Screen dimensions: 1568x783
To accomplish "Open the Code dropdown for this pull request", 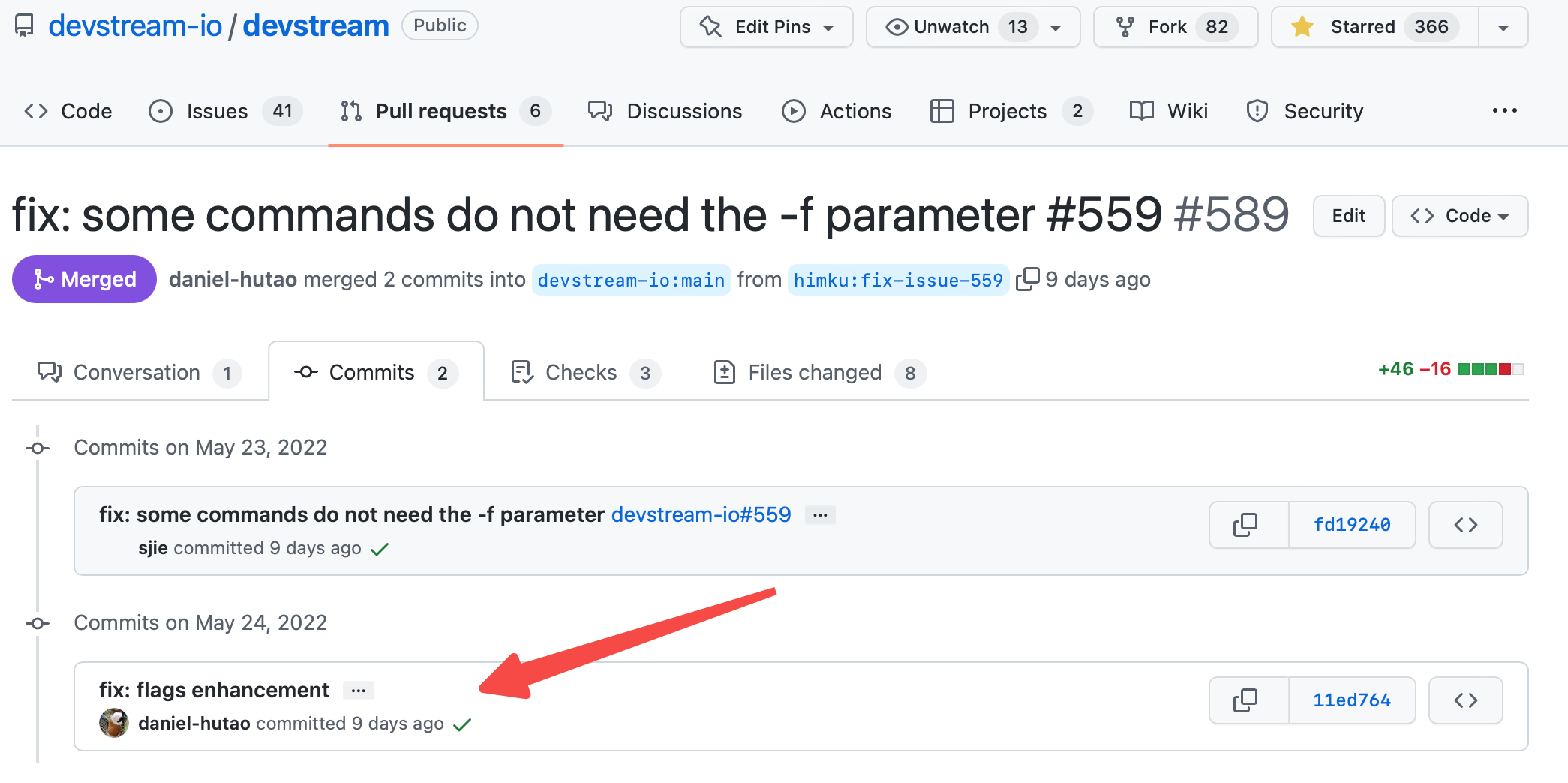I will 1458,216.
